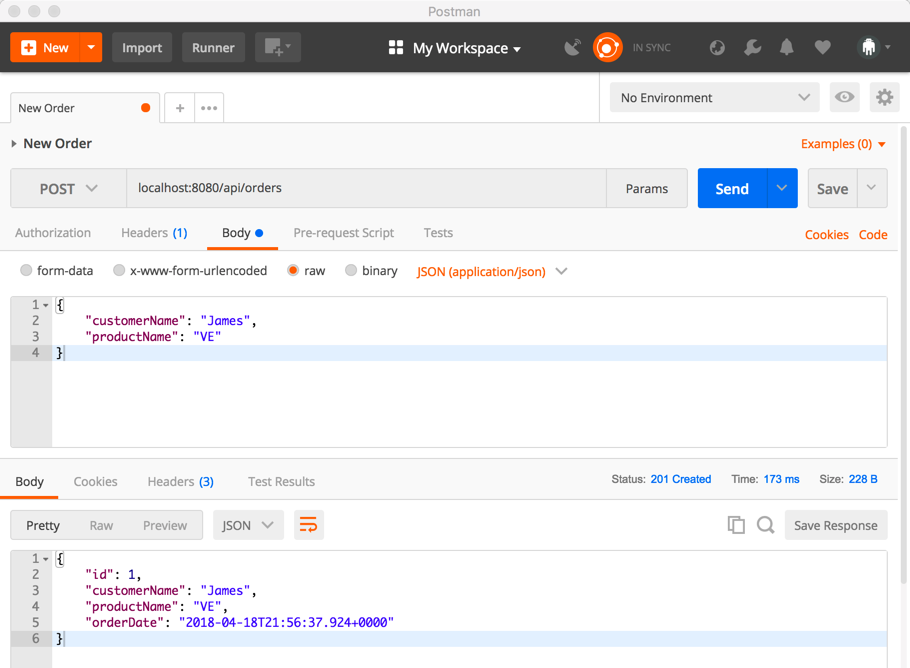Screen dimensions: 910x668
Task: Open the Test Results tab
Action: pyautogui.click(x=281, y=482)
